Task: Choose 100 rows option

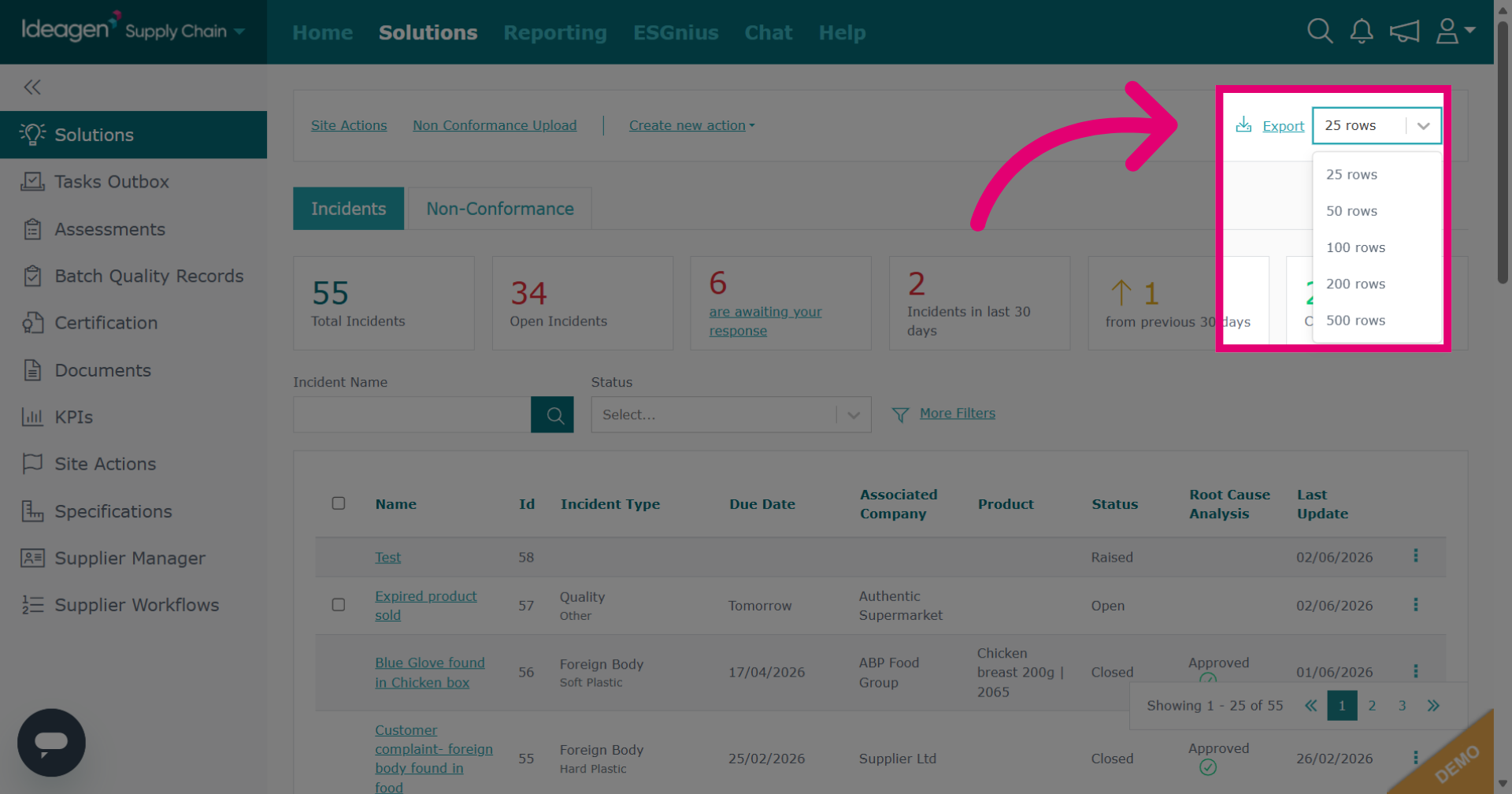Action: (x=1377, y=247)
